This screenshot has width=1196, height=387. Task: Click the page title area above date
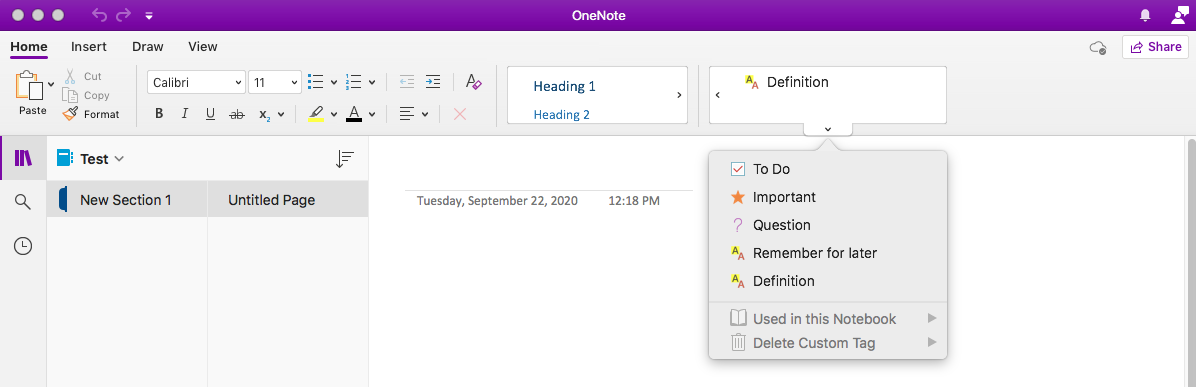coord(548,174)
